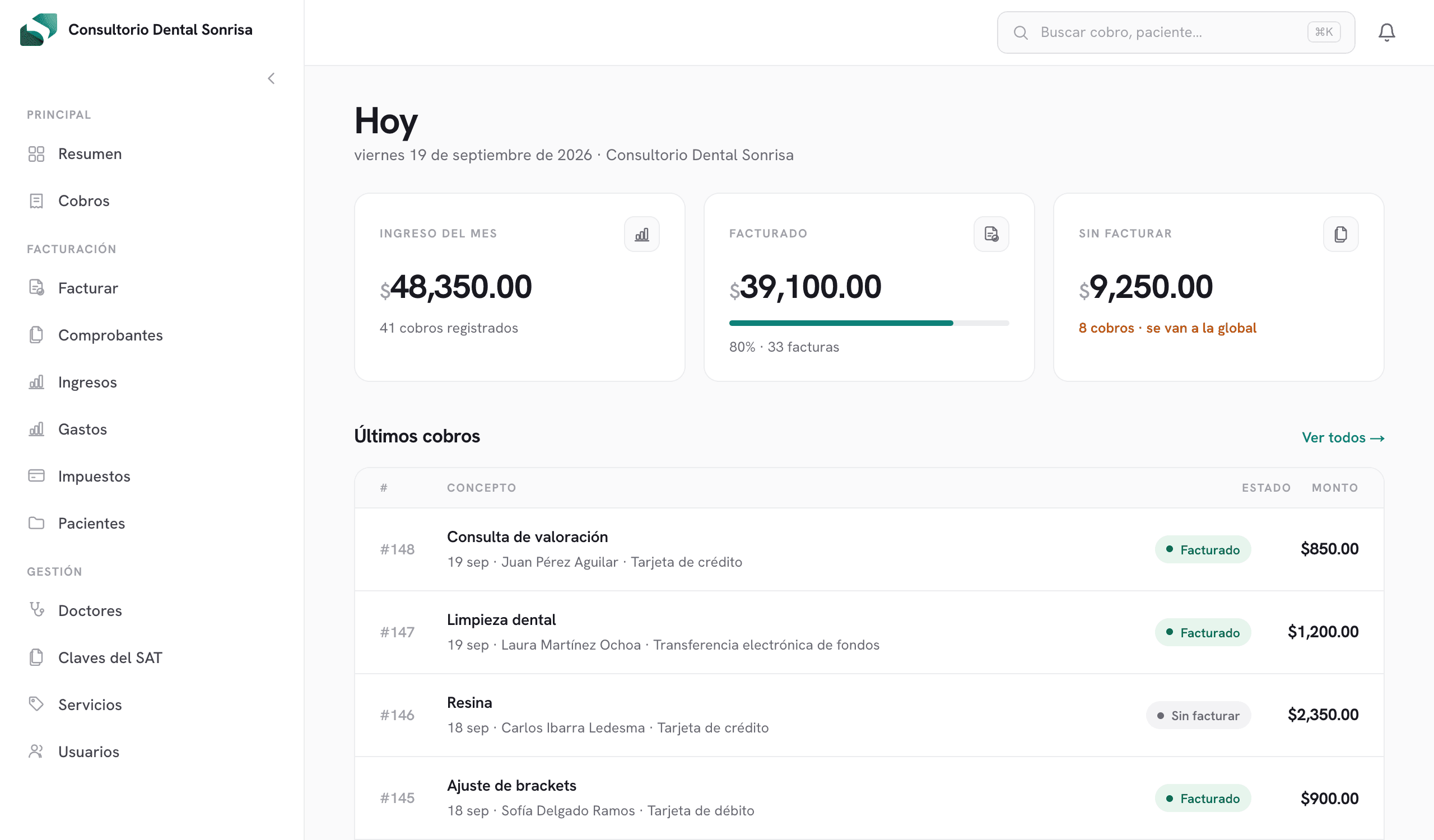Click the Pacientes folder icon
1434x840 pixels.
coord(36,523)
